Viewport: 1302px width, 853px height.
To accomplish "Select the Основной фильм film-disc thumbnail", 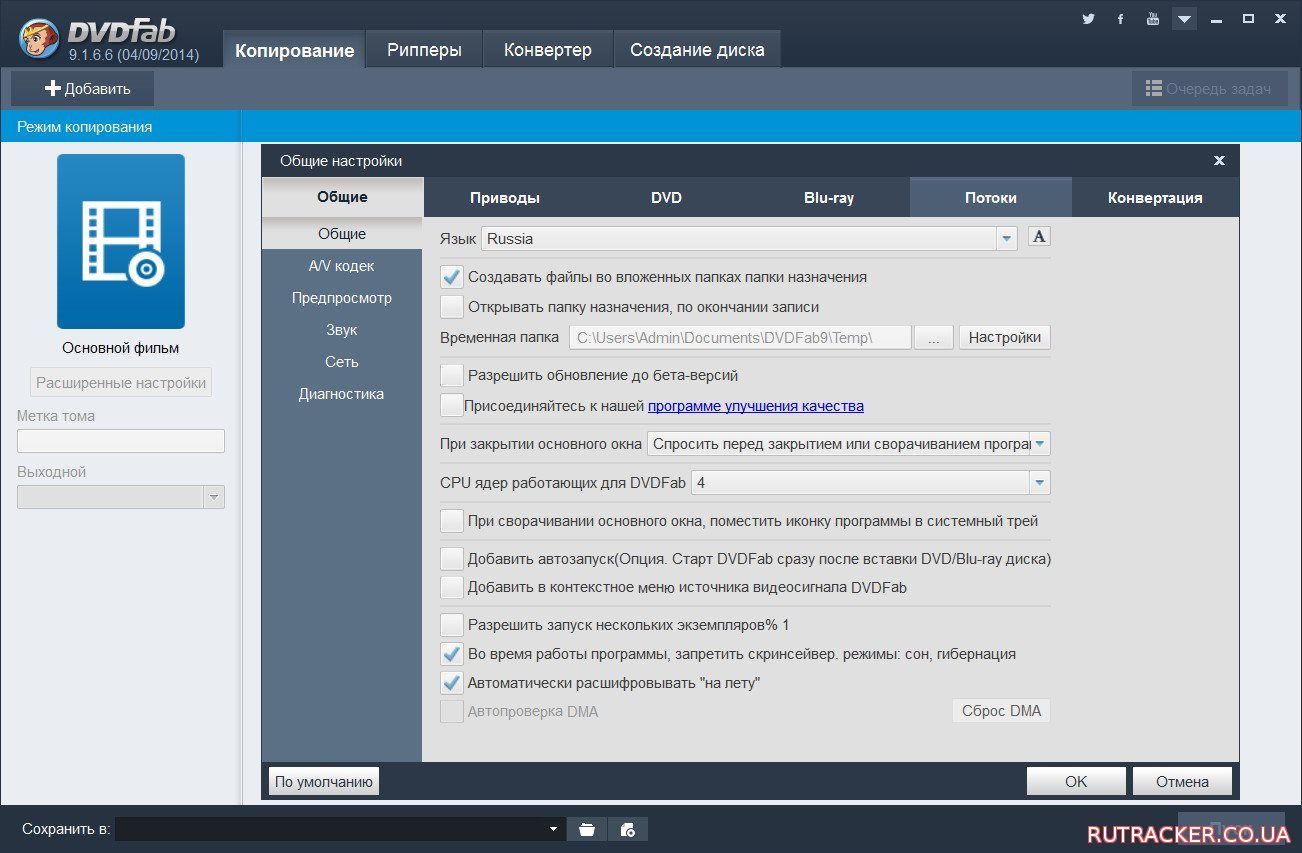I will point(121,241).
